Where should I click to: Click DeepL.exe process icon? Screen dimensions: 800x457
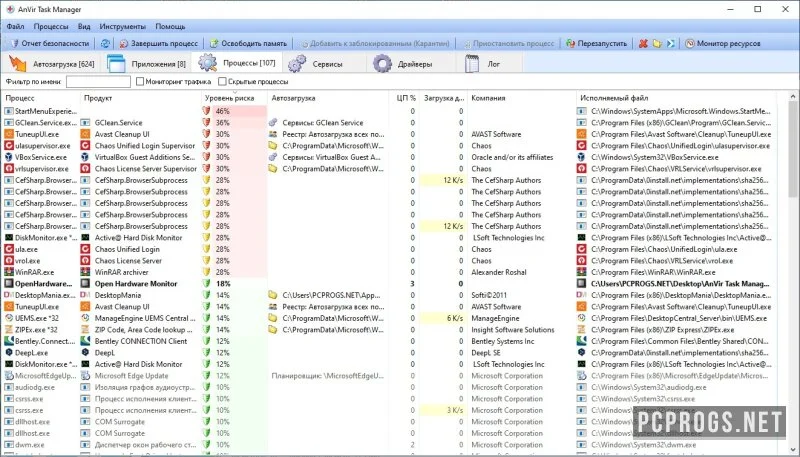point(9,353)
